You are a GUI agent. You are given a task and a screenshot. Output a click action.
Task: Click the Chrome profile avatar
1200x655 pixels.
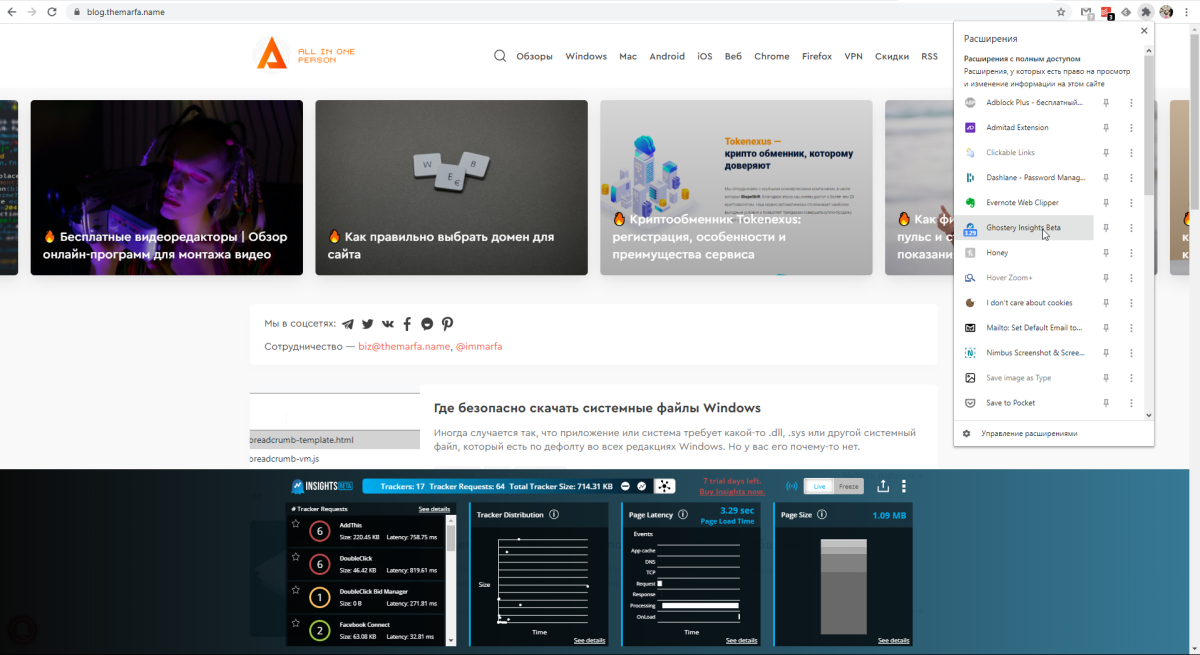pos(1166,12)
